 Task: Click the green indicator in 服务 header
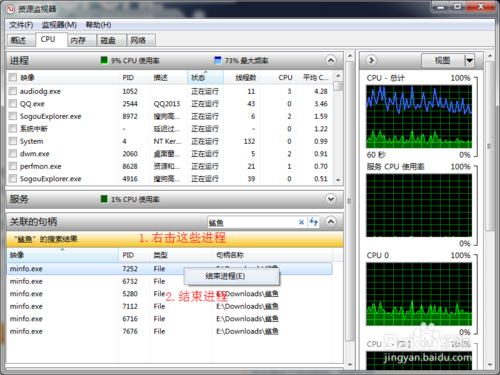tap(104, 199)
